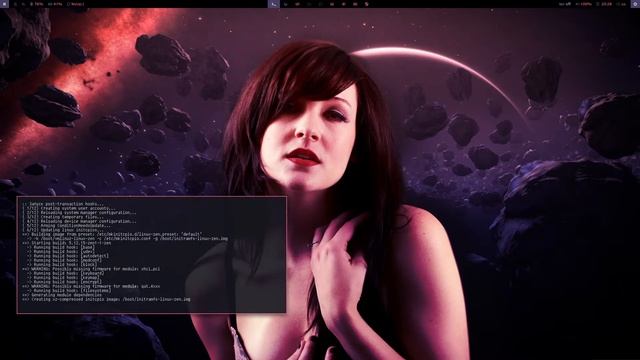
Task: Click terminal line 'Reloading system manager configuration...'
Action: click(x=80, y=213)
